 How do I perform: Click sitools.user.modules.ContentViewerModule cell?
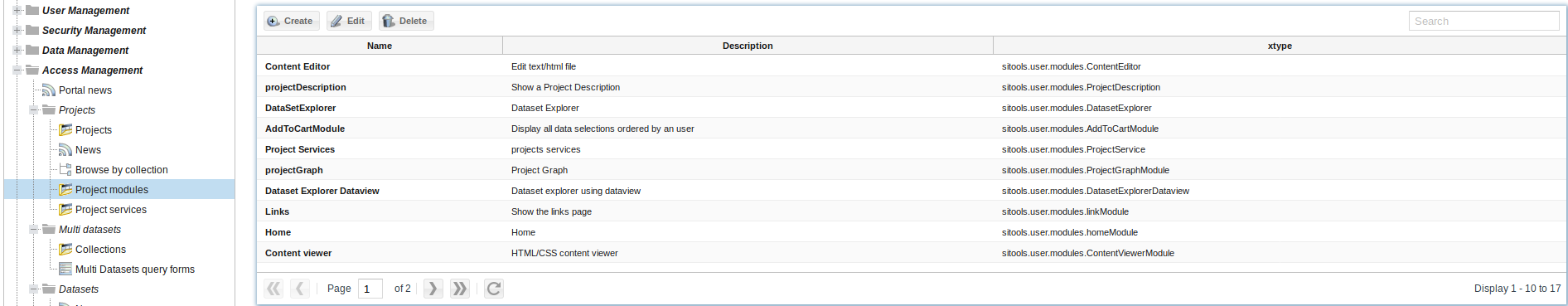[1088, 253]
